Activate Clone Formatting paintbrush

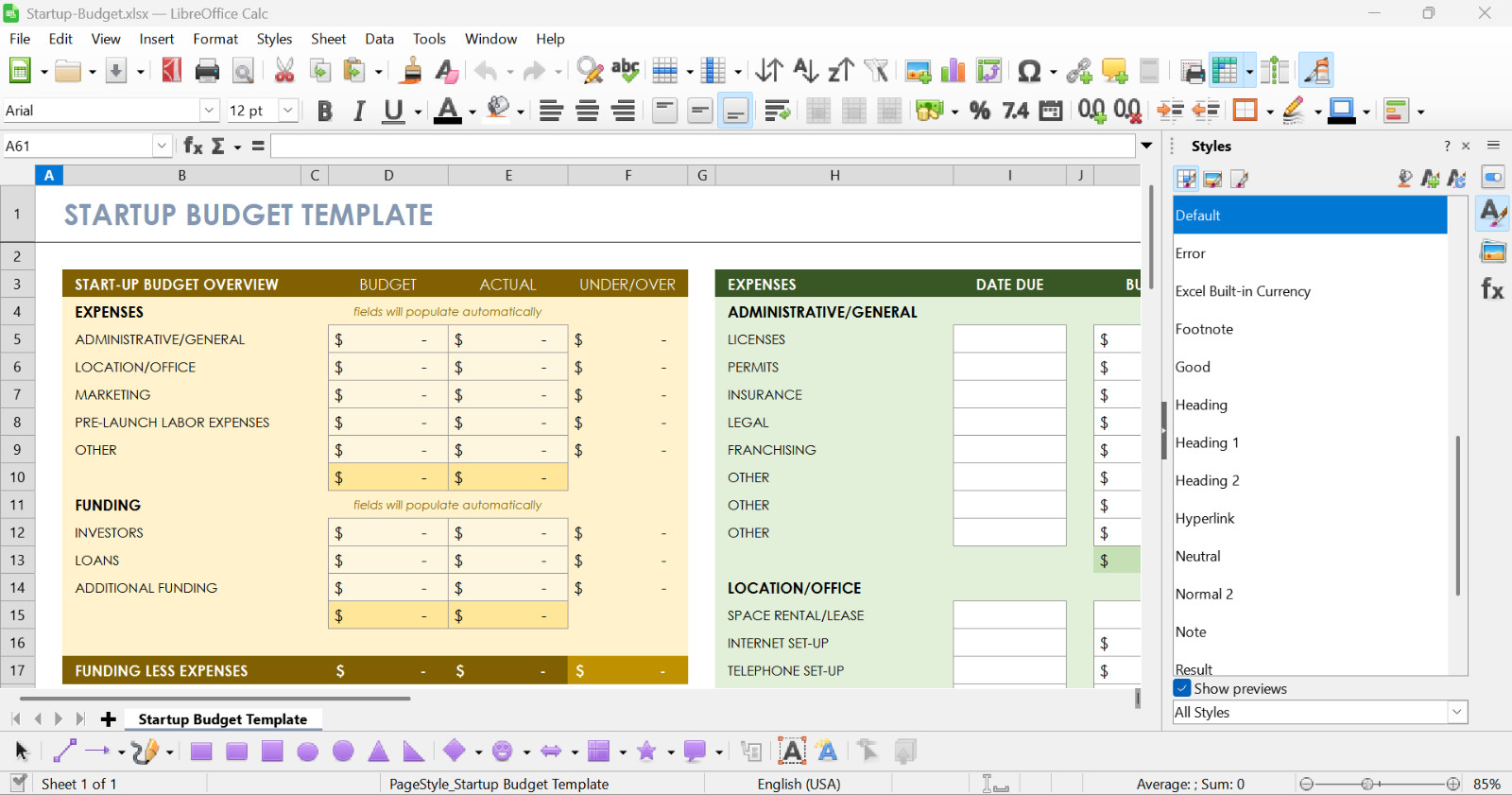tap(411, 71)
